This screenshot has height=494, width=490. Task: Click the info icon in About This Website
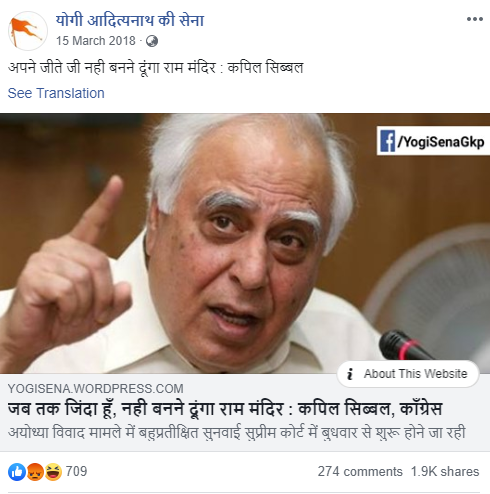[350, 374]
